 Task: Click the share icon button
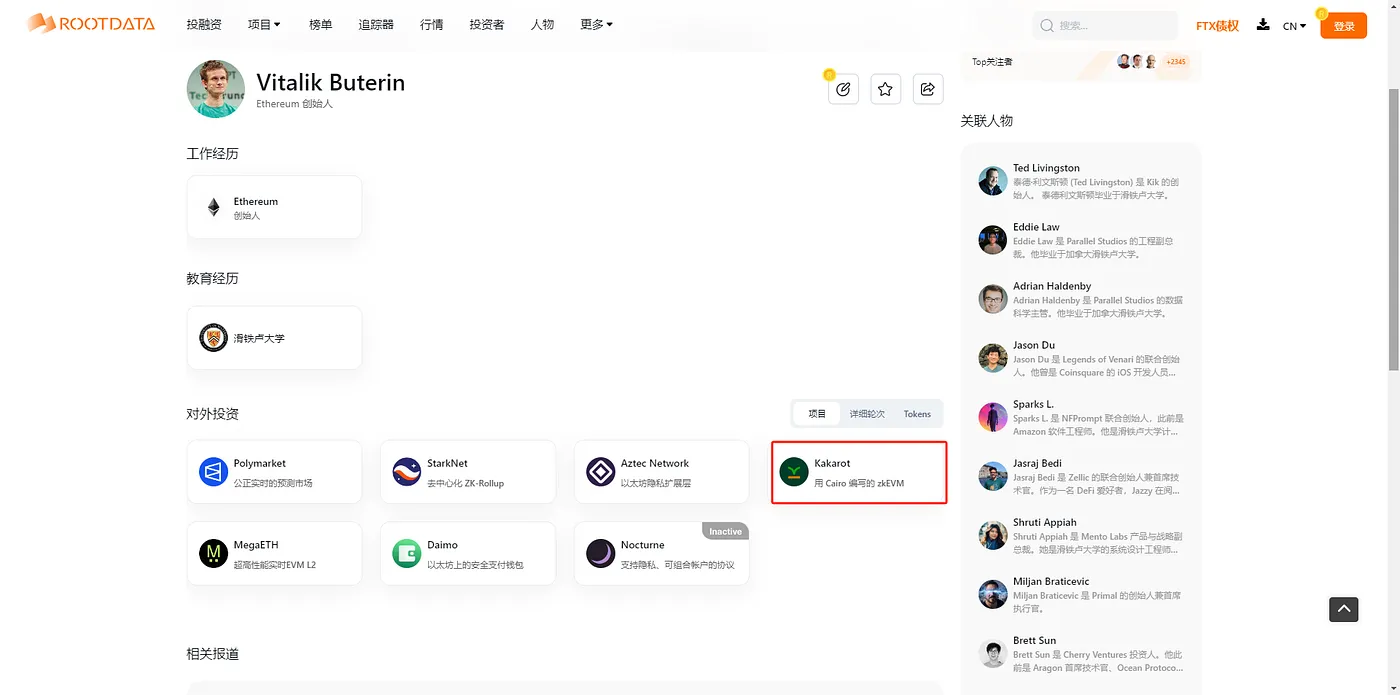(x=927, y=89)
